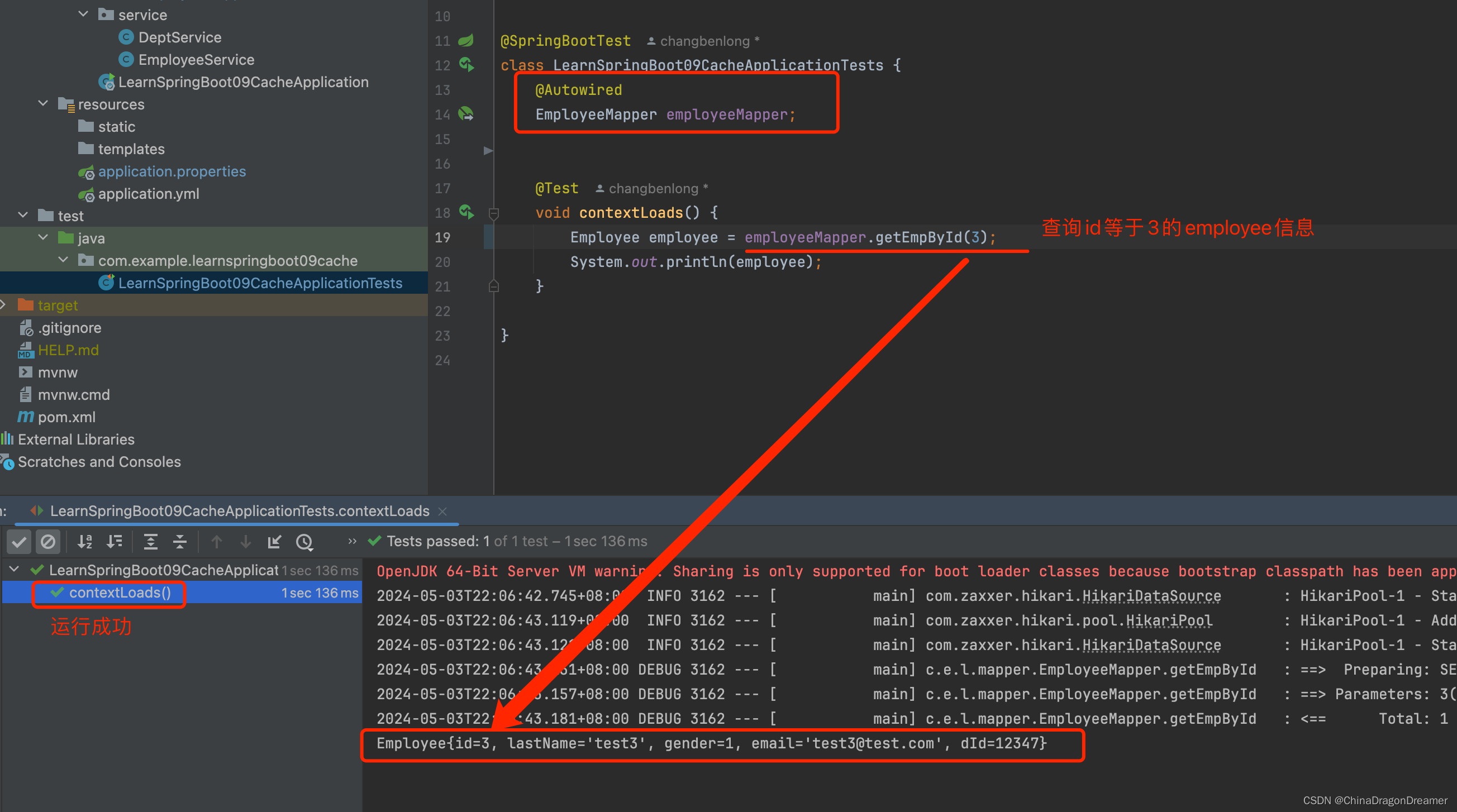Collapse the resources folder
Image resolution: width=1457 pixels, height=812 pixels.
[x=43, y=103]
